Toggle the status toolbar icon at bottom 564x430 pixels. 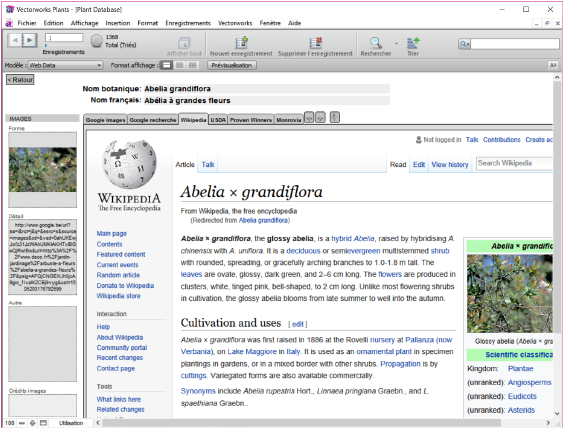click(x=43, y=423)
